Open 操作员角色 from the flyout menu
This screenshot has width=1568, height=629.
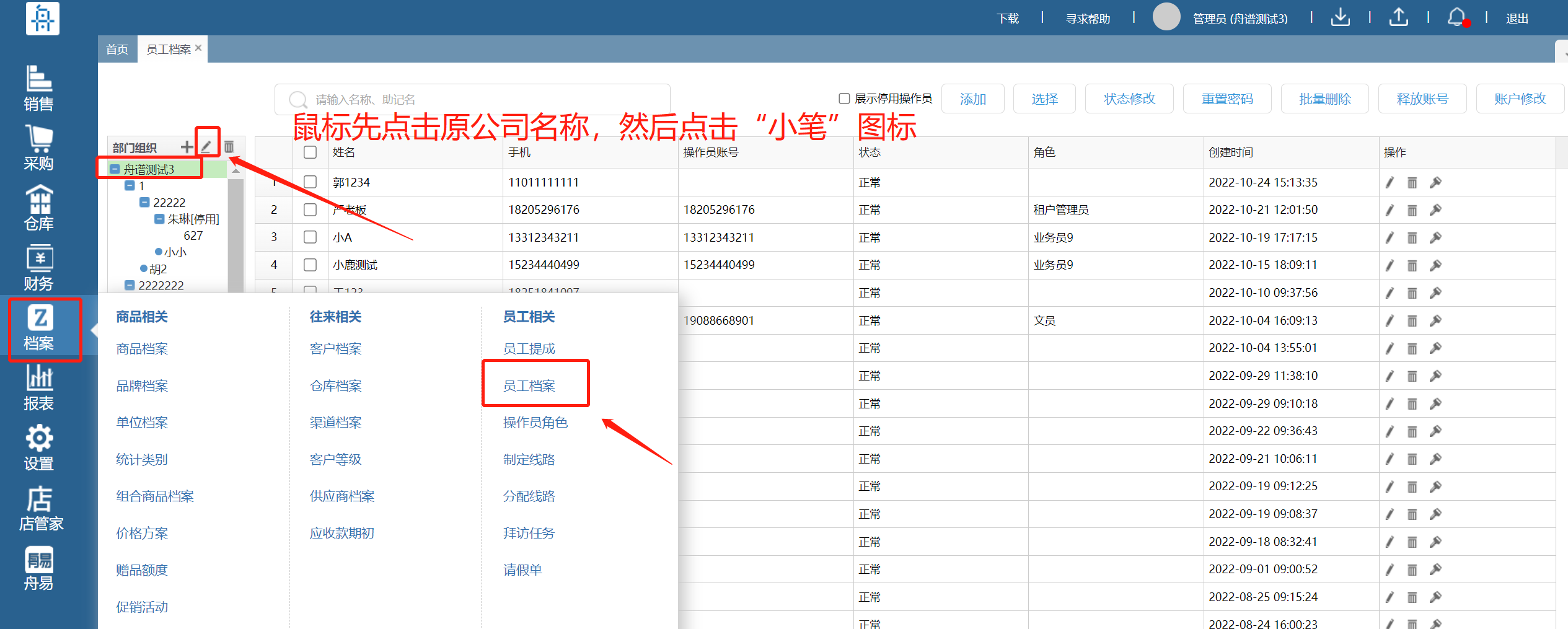(x=535, y=422)
